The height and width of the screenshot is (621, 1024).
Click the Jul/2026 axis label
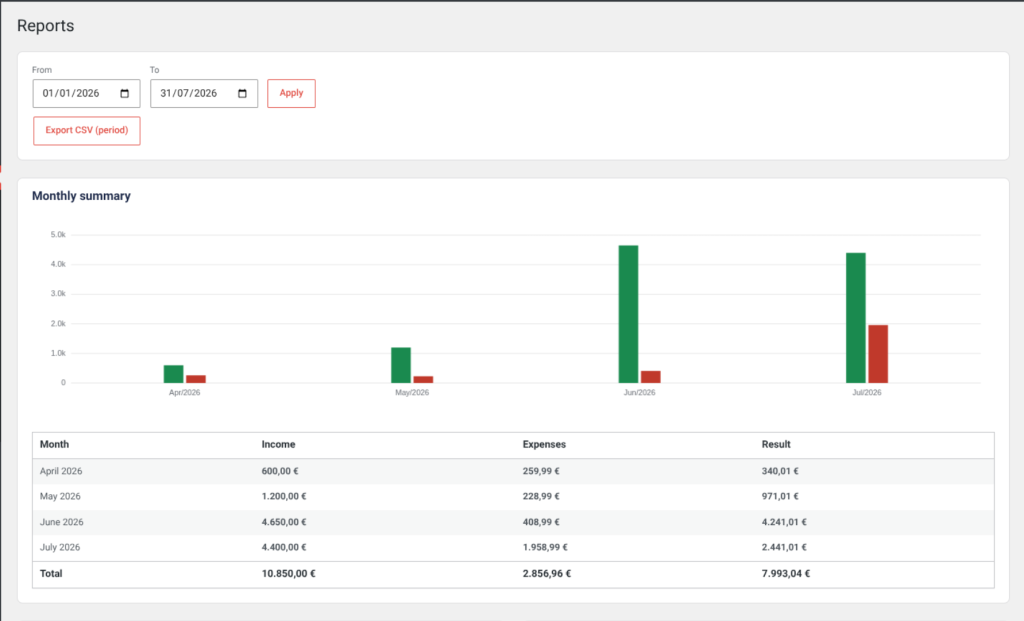pyautogui.click(x=867, y=392)
